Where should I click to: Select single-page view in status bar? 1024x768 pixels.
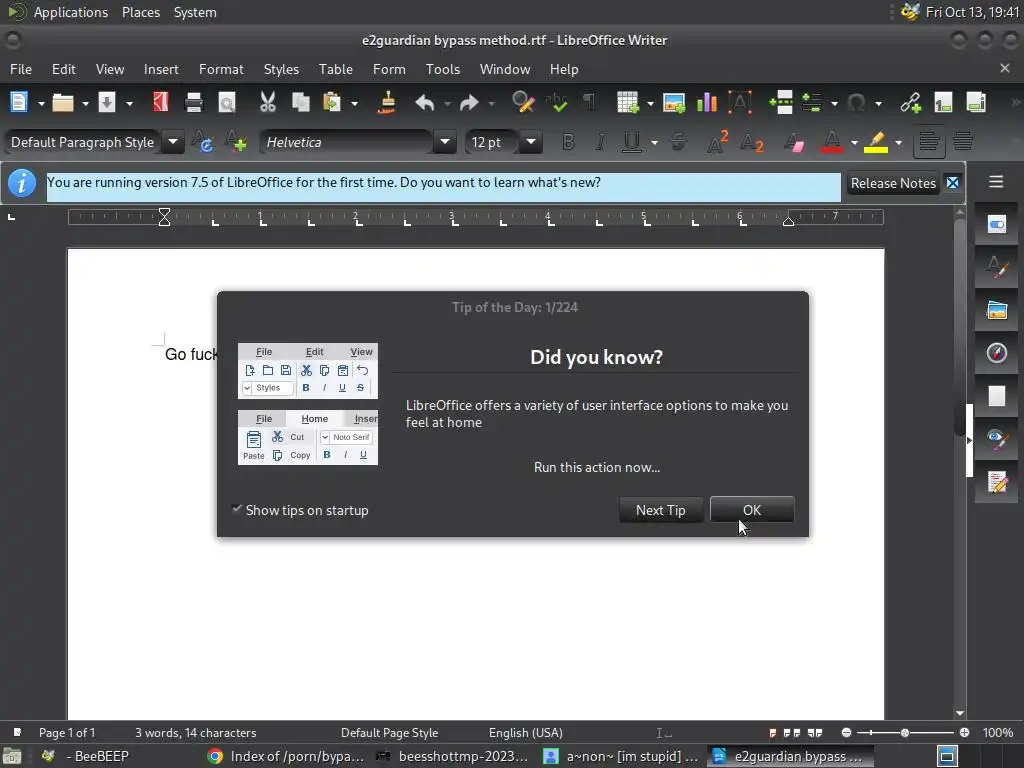(773, 733)
